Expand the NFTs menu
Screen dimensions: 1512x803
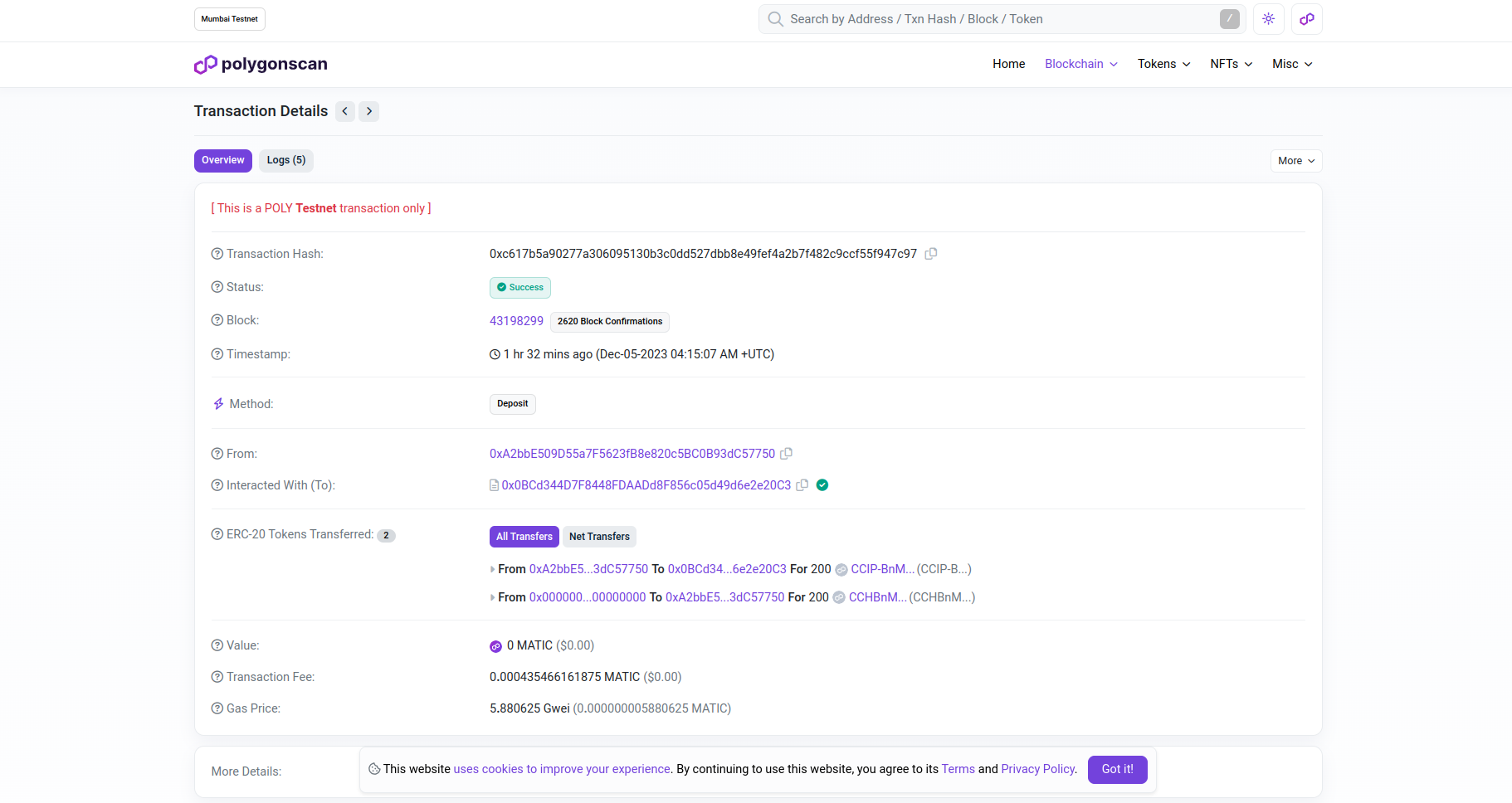[1232, 64]
